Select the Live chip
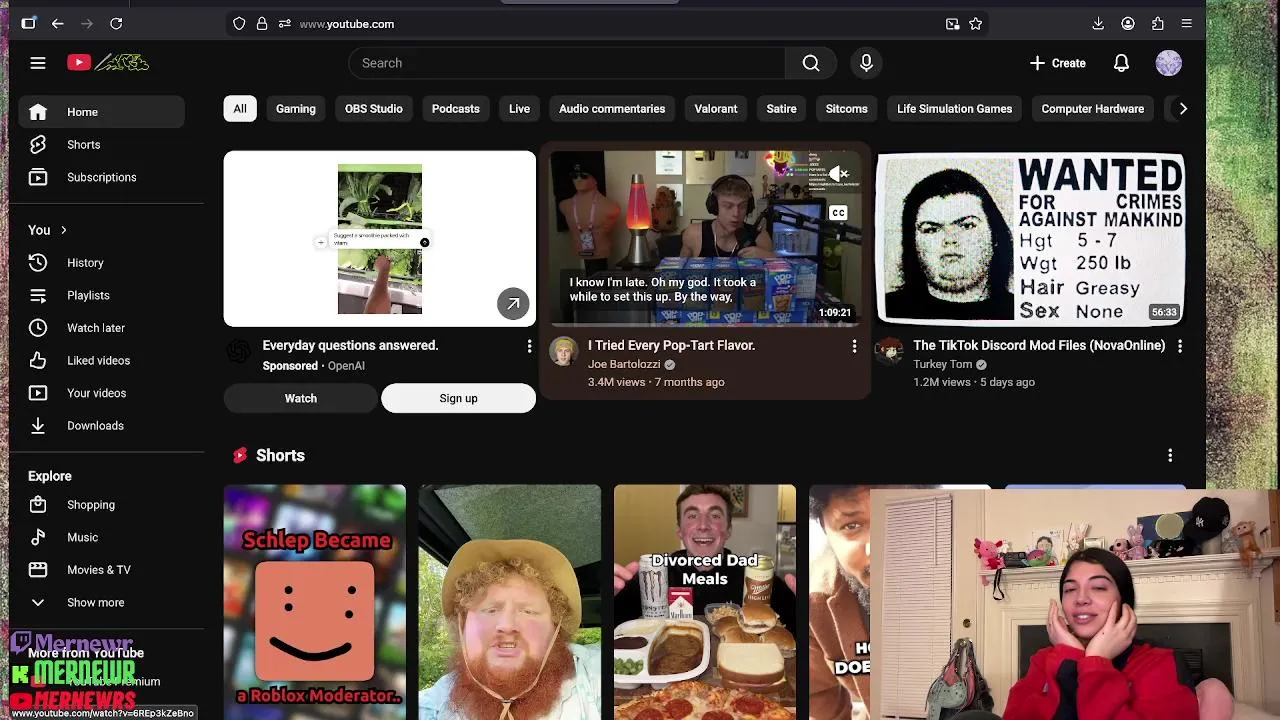 [x=519, y=109]
